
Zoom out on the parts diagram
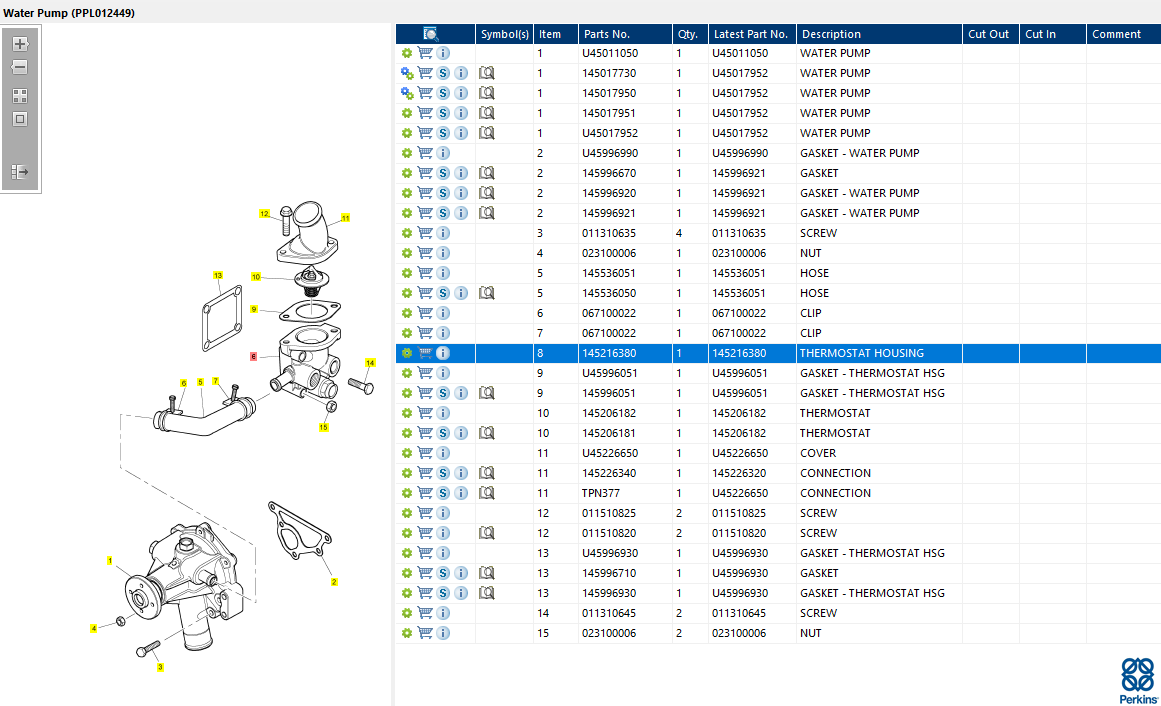click(x=20, y=67)
